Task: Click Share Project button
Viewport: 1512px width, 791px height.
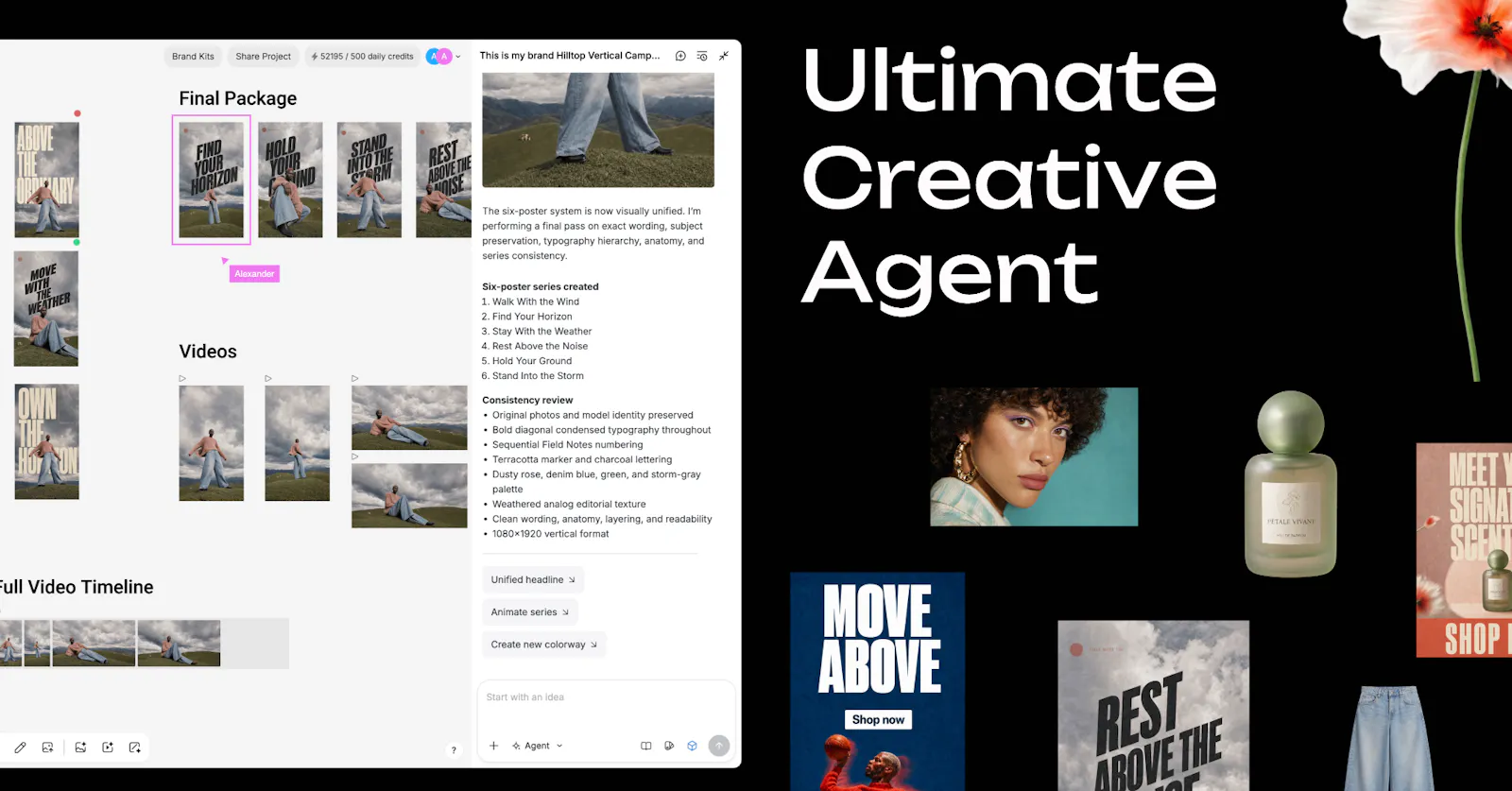Action: coord(264,57)
